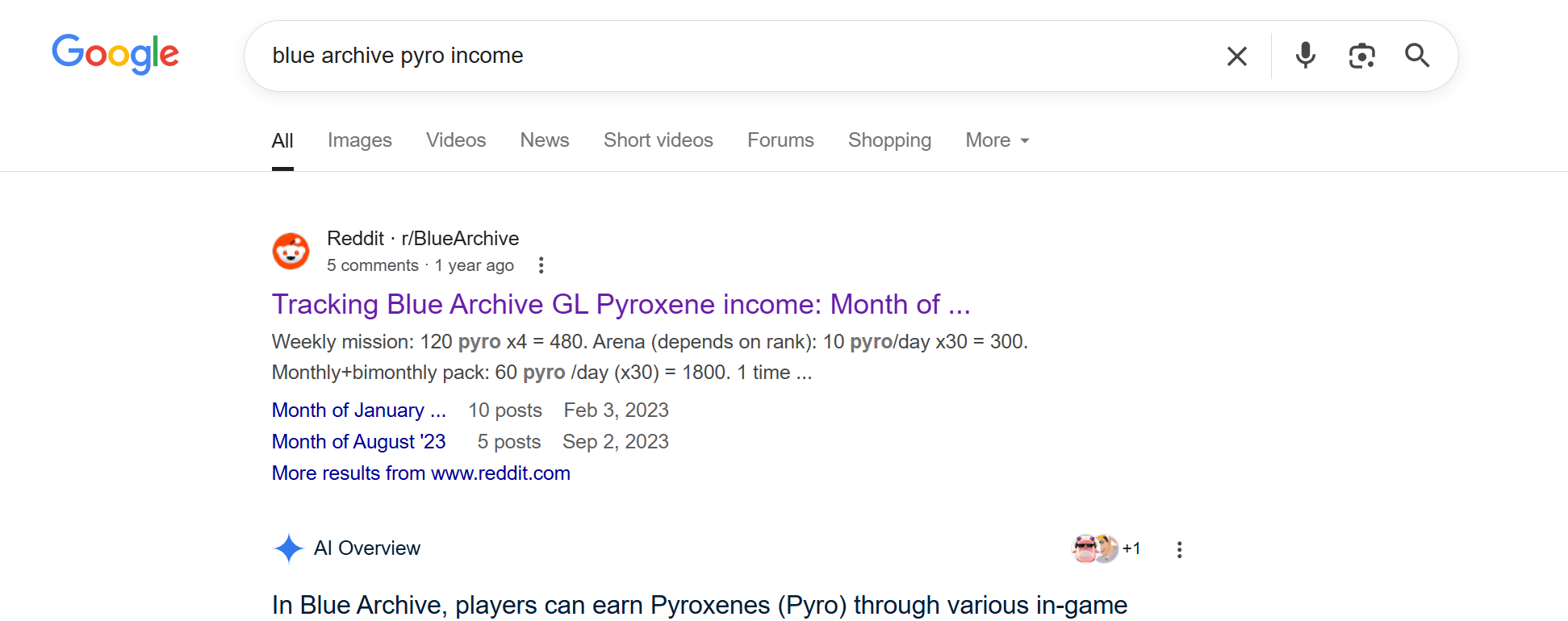Image resolution: width=1568 pixels, height=621 pixels.
Task: Click the '10 posts' text
Action: (505, 411)
